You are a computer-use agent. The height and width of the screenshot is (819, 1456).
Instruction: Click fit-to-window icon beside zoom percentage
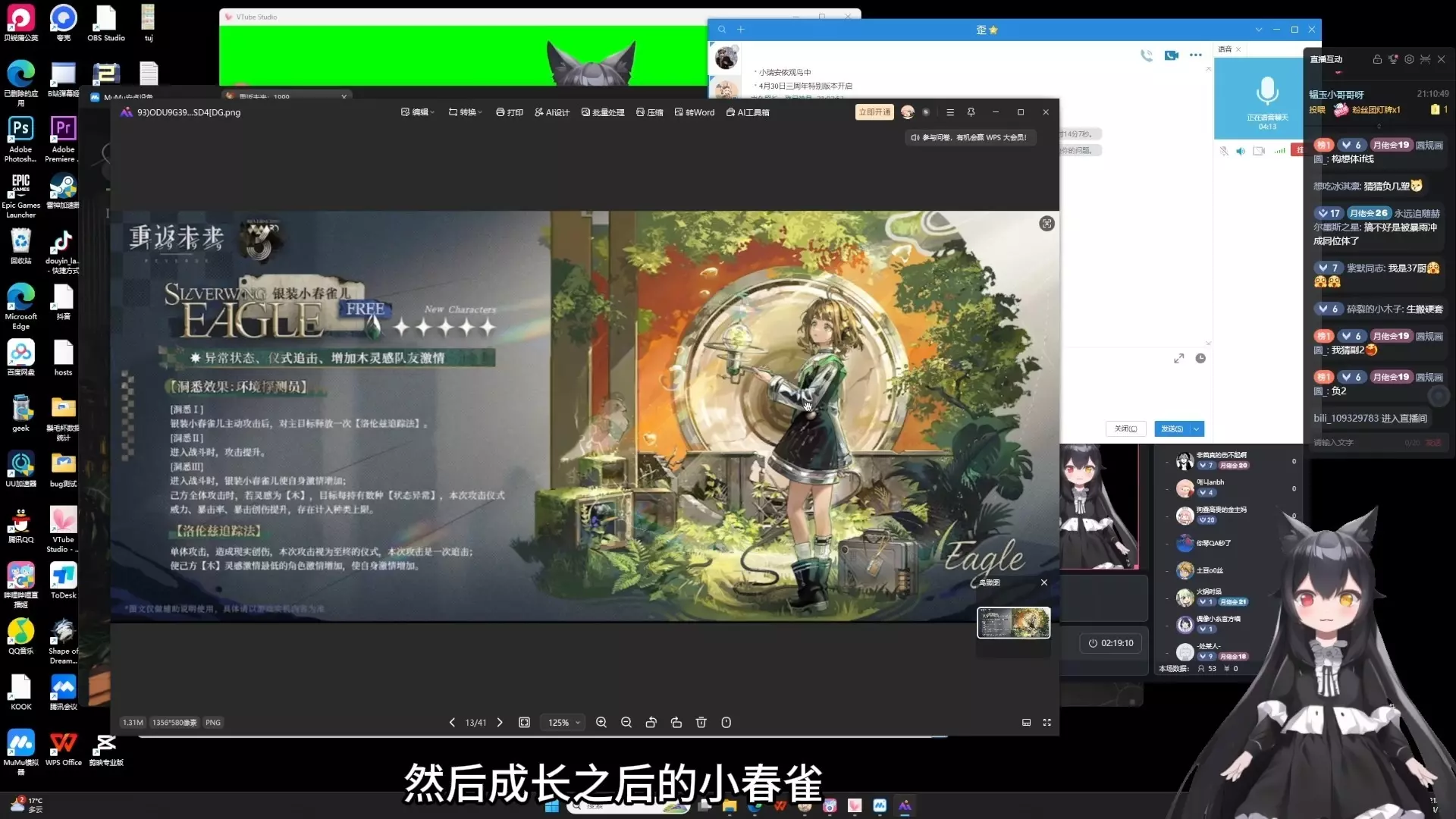524,723
